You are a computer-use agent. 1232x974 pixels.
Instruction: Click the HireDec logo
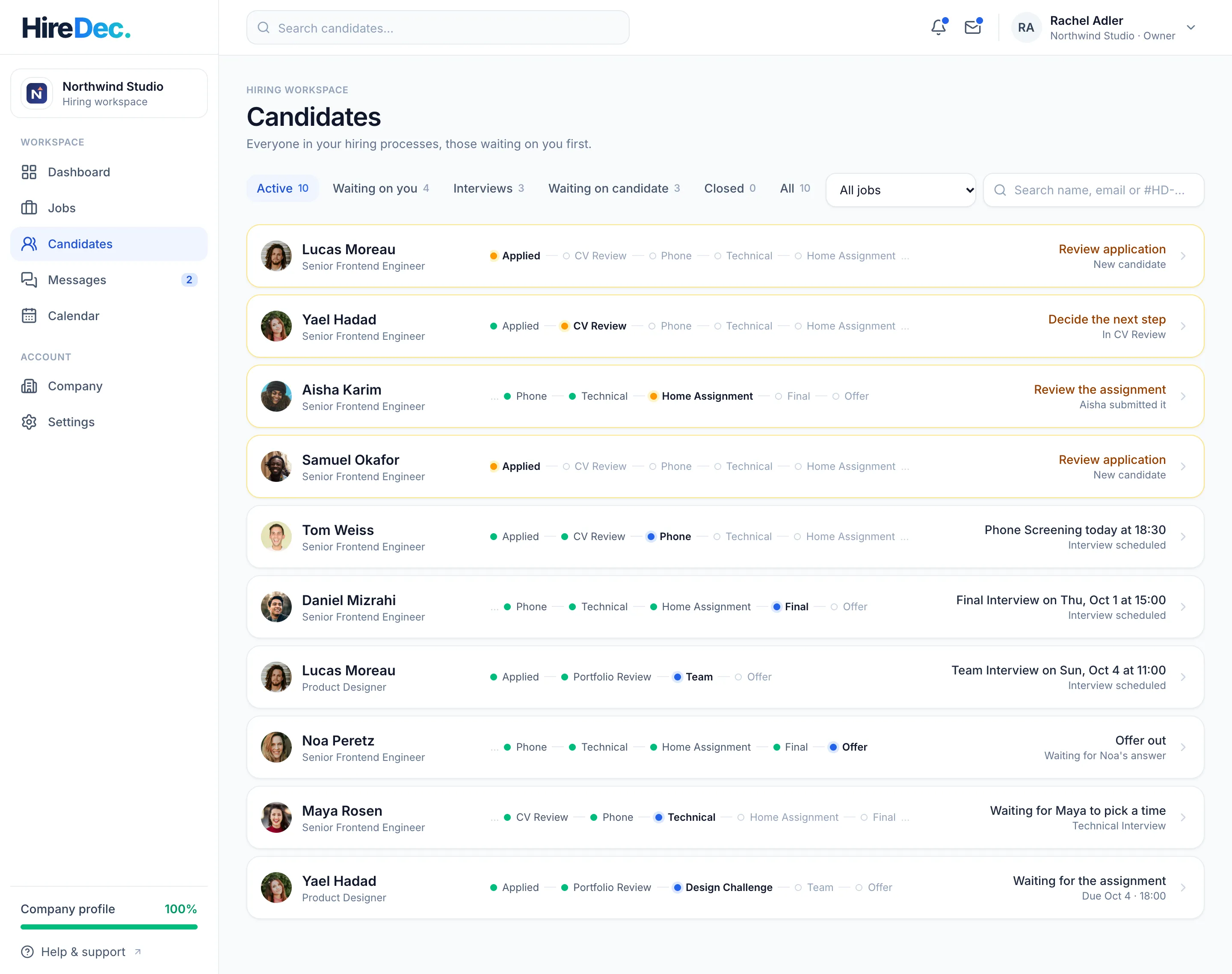[77, 27]
